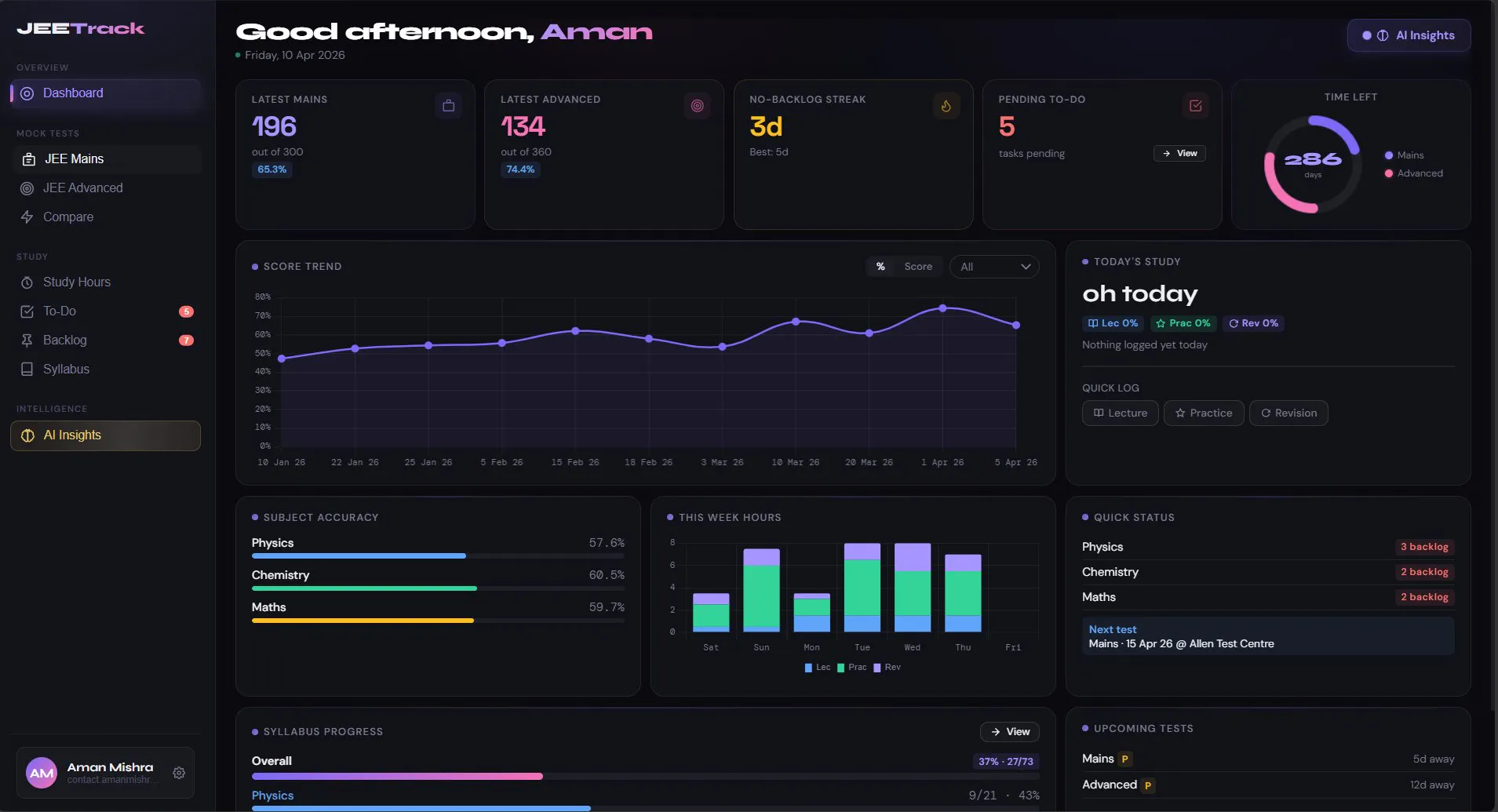The width and height of the screenshot is (1498, 812).
Task: Log a Revision in Quick Log
Action: [x=1288, y=413]
